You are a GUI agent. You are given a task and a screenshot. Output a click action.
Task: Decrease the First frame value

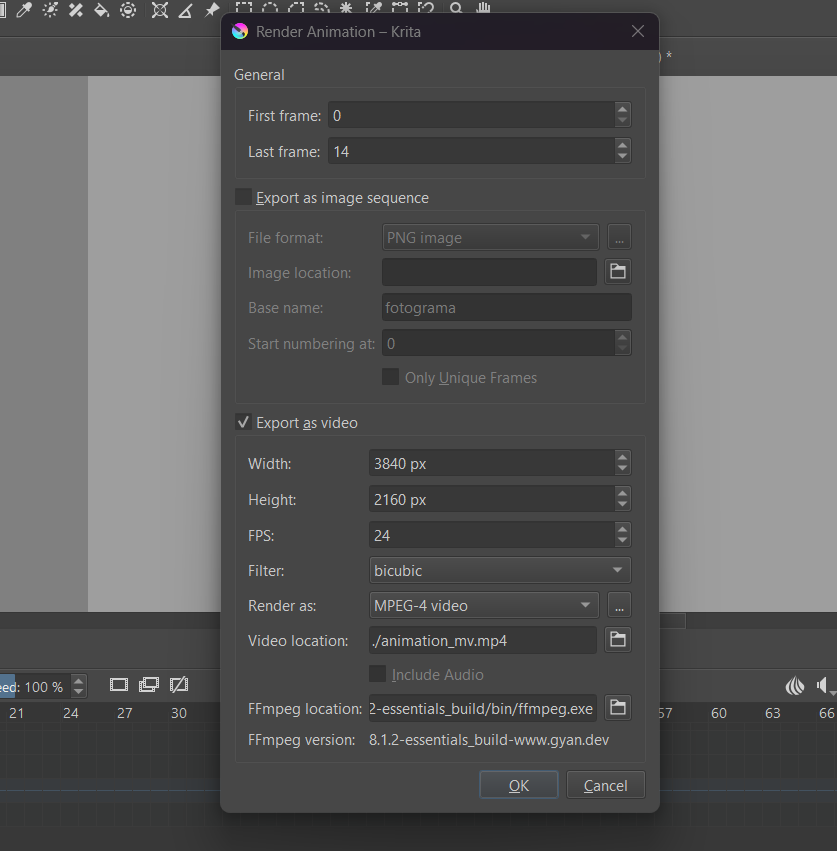[x=623, y=121]
